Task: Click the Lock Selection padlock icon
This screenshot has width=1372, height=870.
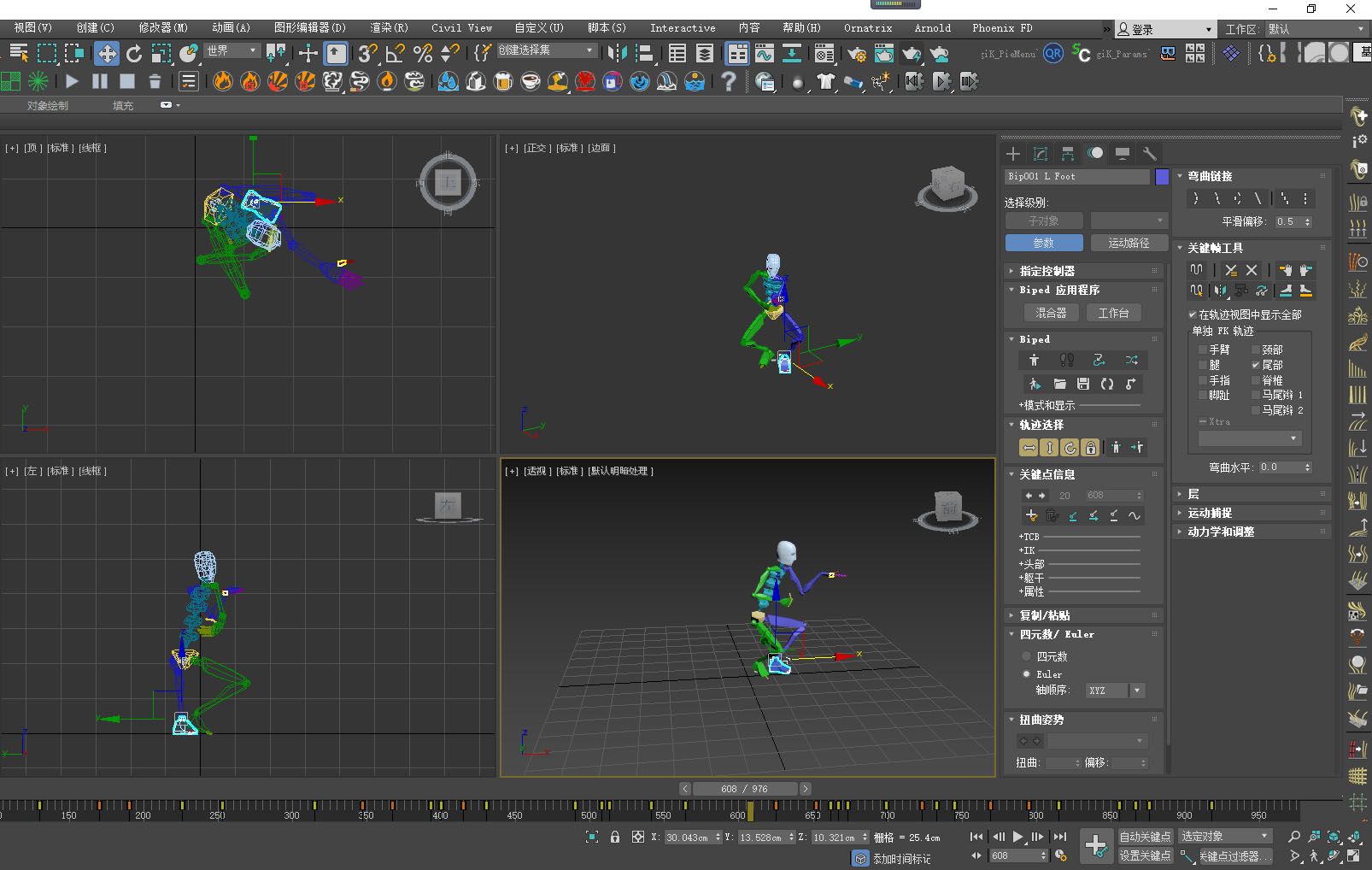Action: (615, 837)
